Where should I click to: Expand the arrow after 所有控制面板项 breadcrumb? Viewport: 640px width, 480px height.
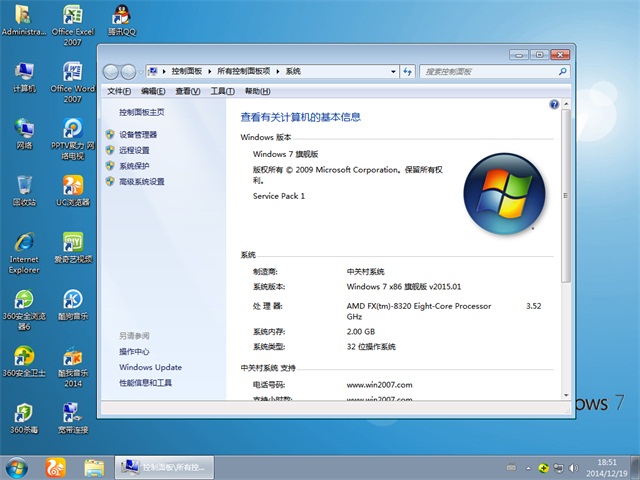click(x=278, y=71)
